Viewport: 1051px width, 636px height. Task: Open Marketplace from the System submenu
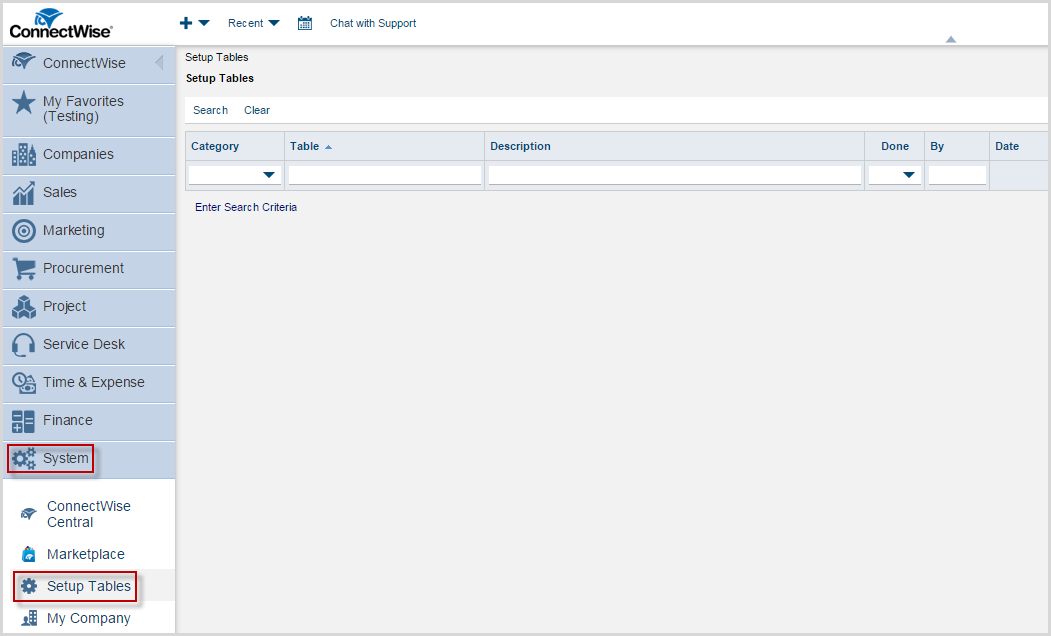(x=85, y=554)
